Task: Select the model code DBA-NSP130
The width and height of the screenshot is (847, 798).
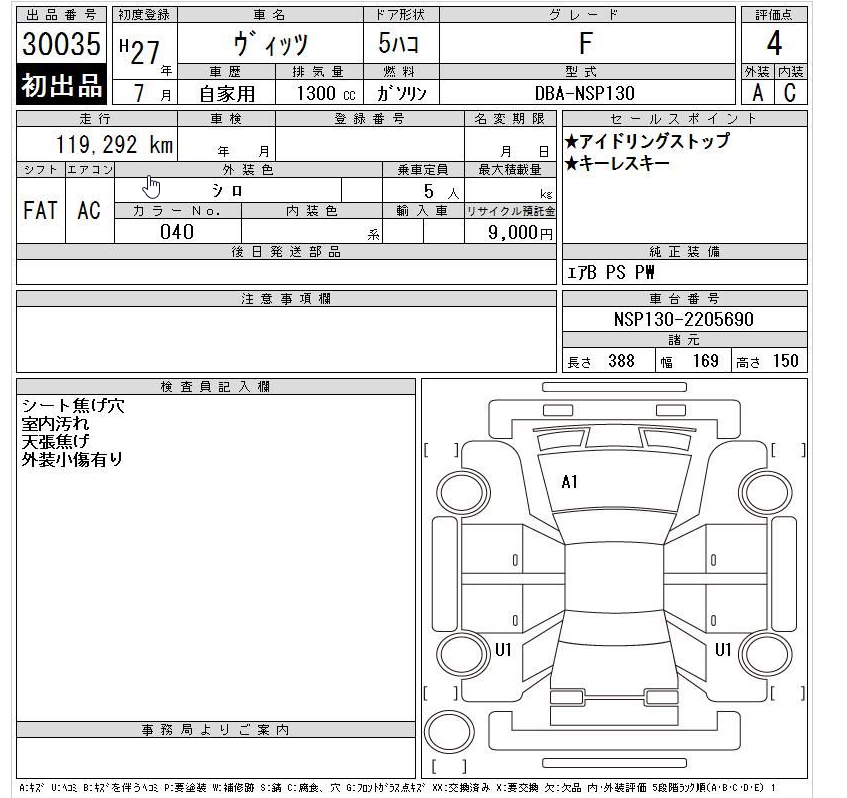Action: click(x=585, y=94)
